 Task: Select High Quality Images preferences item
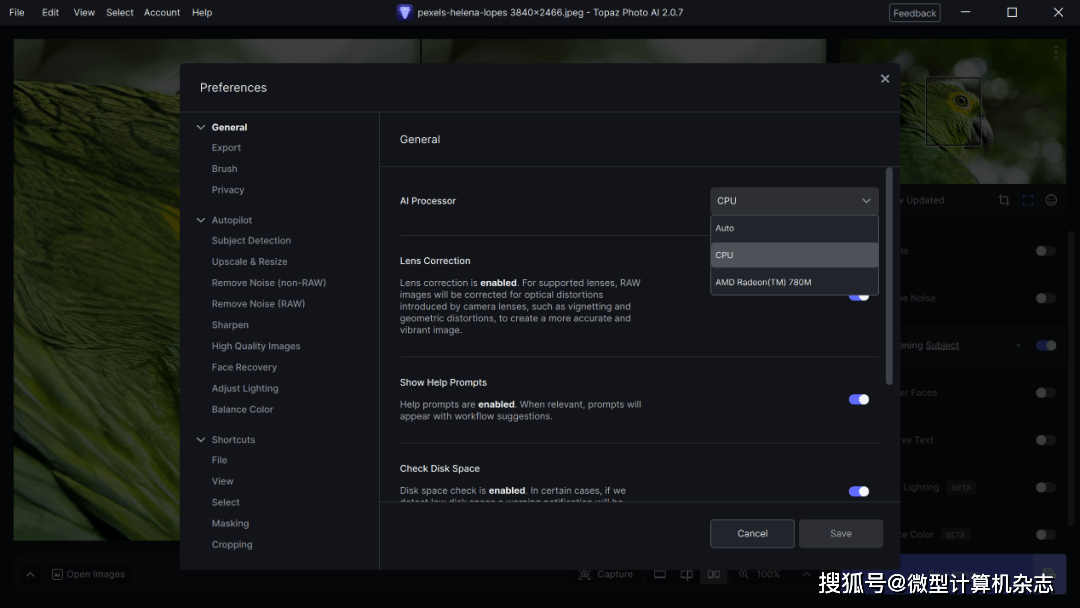tap(256, 346)
